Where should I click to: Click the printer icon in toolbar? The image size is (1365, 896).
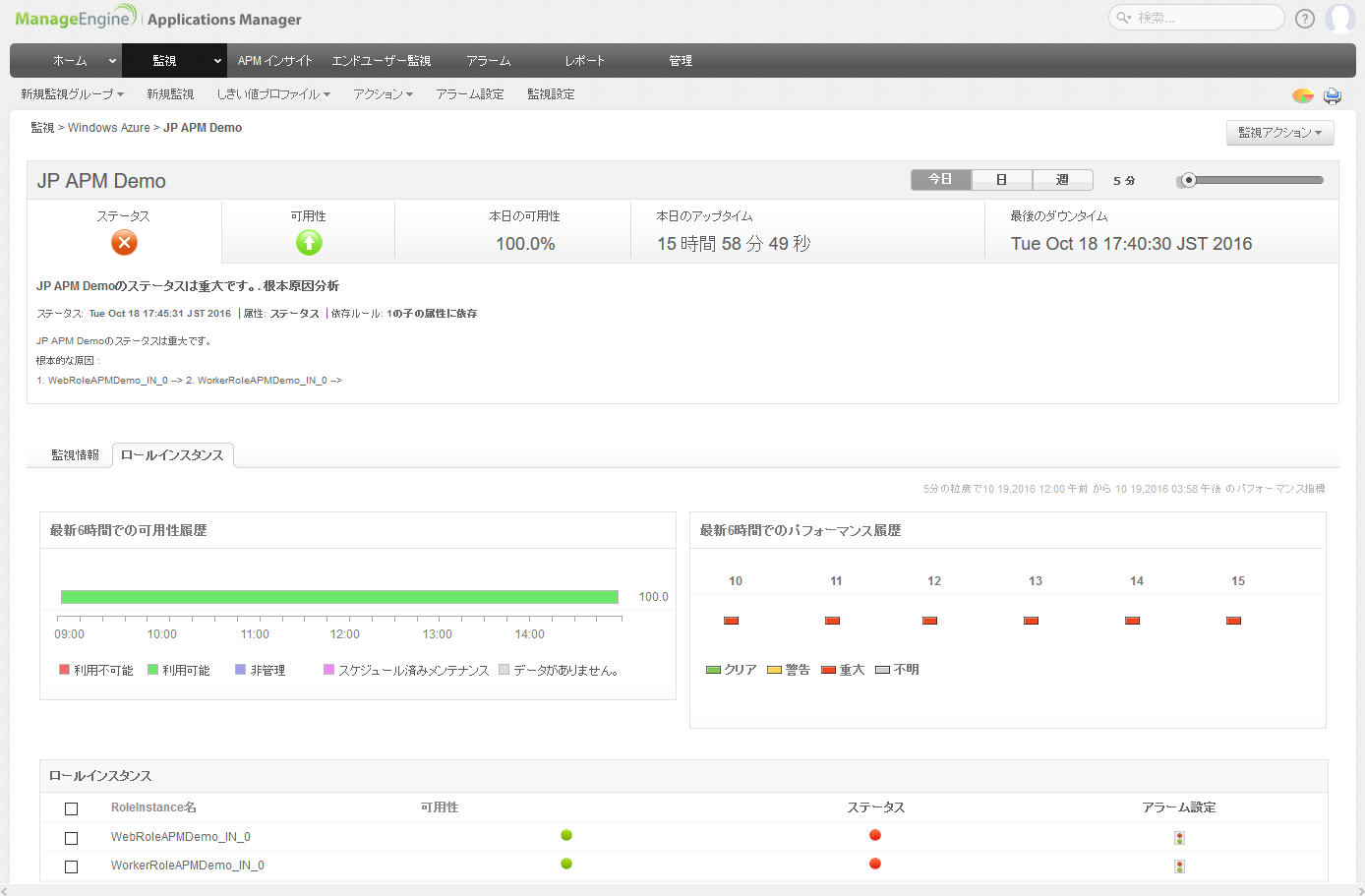click(1332, 95)
